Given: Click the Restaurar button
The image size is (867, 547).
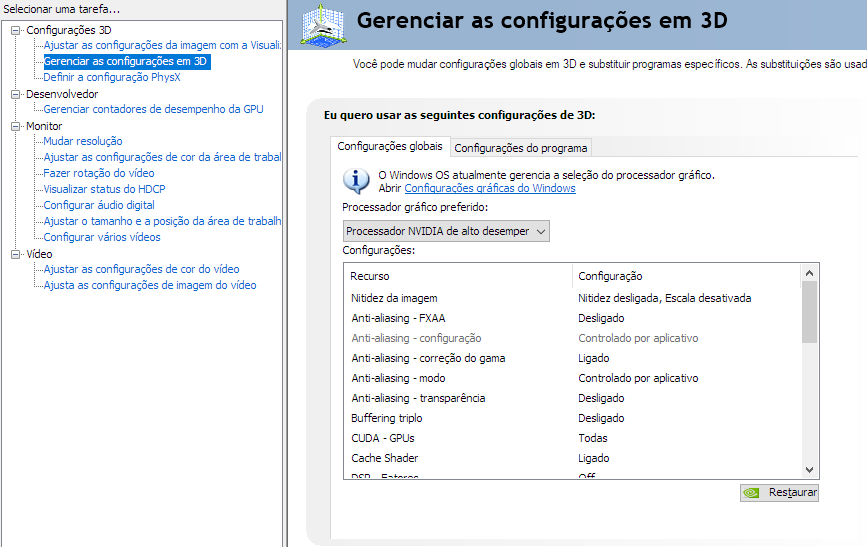Looking at the screenshot, I should [x=779, y=492].
